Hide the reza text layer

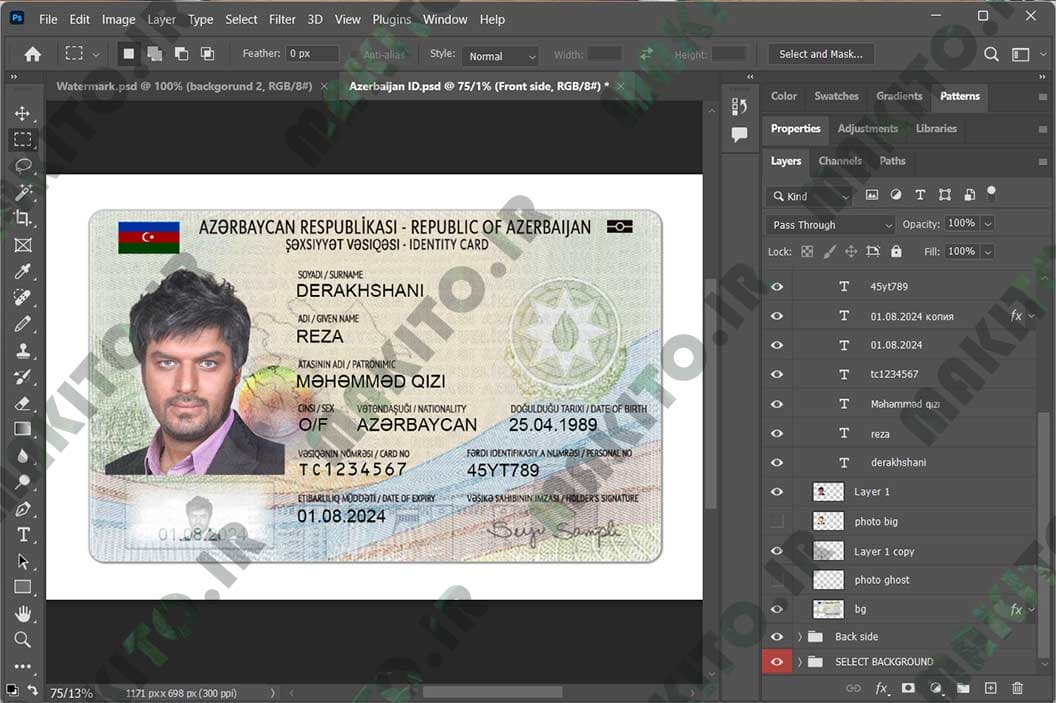point(777,433)
